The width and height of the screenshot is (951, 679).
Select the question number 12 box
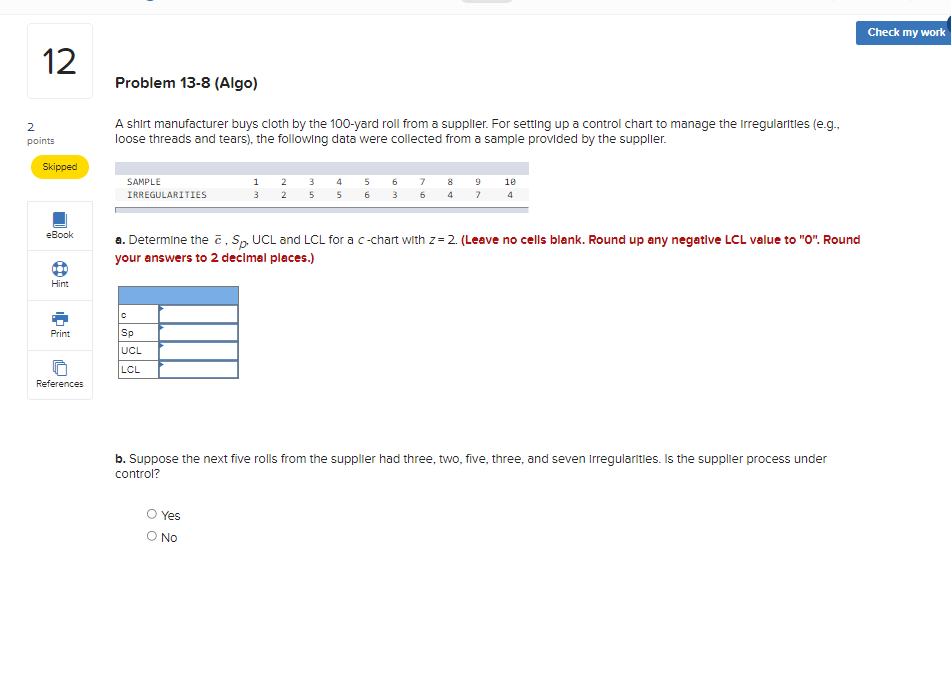coord(59,60)
